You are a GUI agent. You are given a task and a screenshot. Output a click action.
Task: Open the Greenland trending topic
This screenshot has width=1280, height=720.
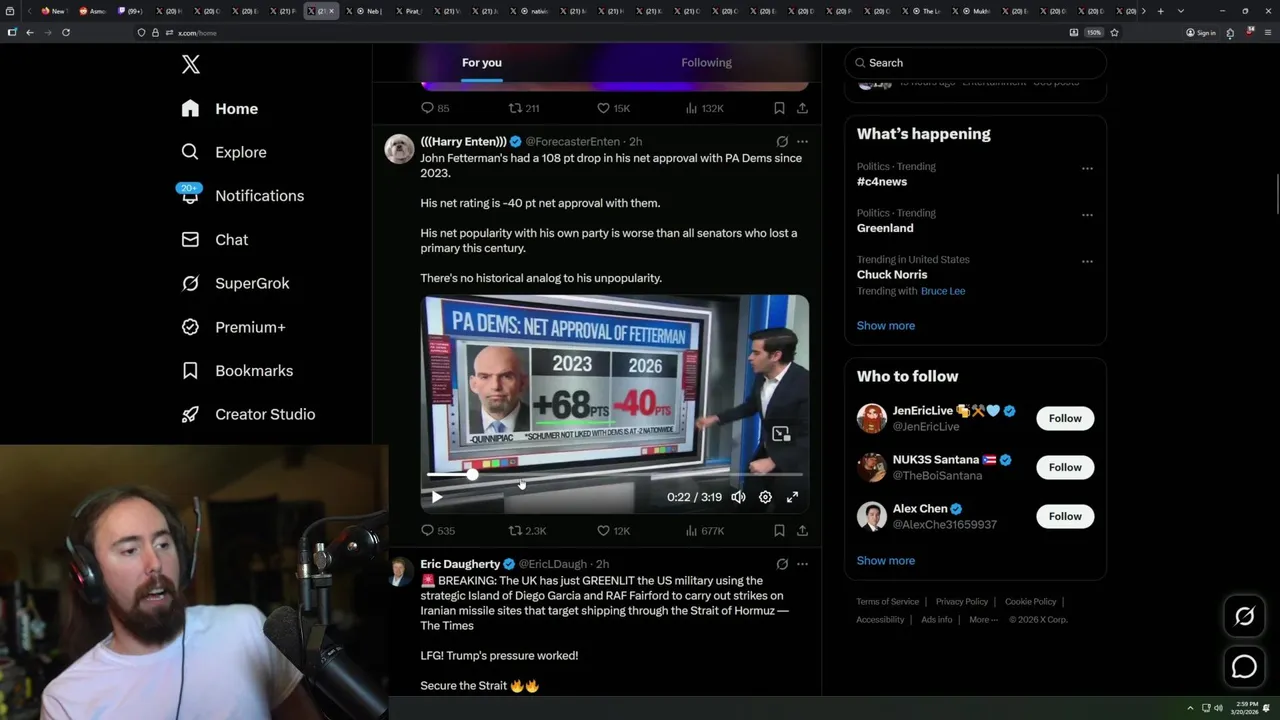click(885, 228)
